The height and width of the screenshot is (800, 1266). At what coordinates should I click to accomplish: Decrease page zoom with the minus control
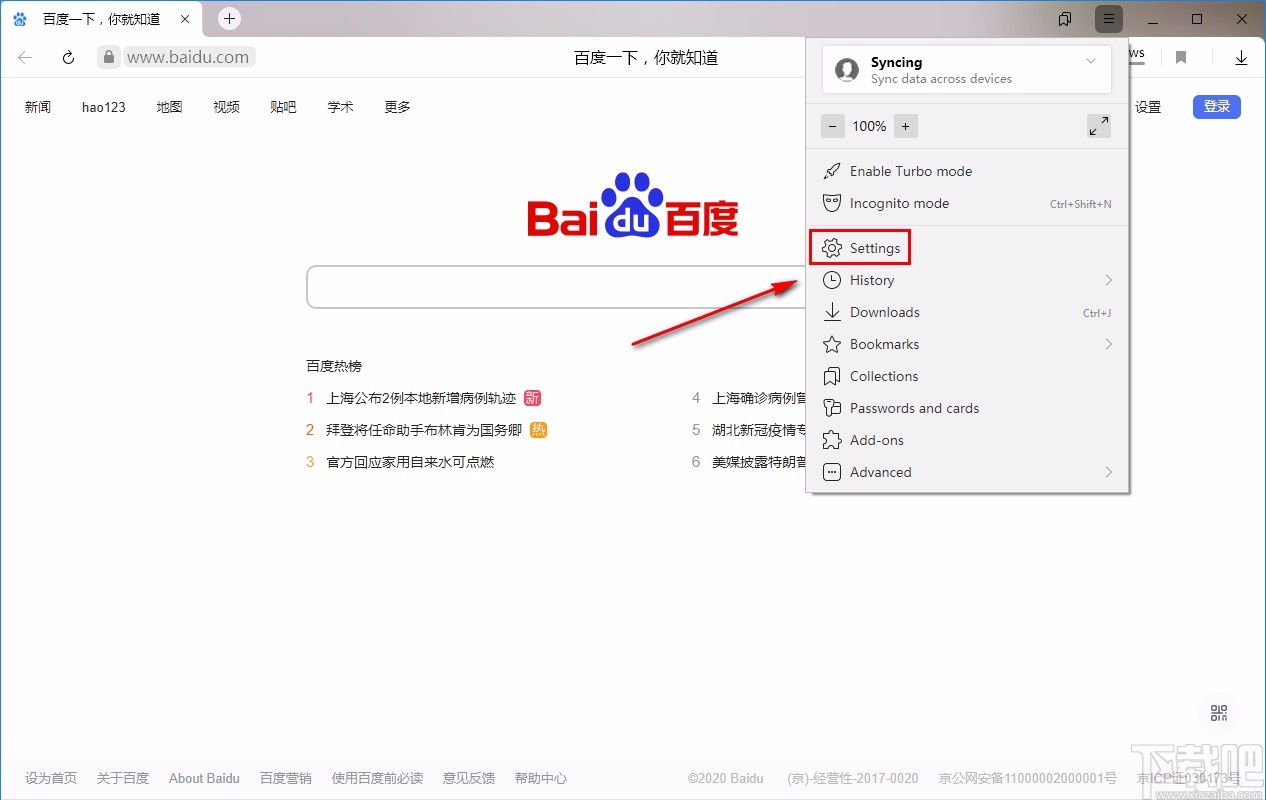[x=832, y=126]
